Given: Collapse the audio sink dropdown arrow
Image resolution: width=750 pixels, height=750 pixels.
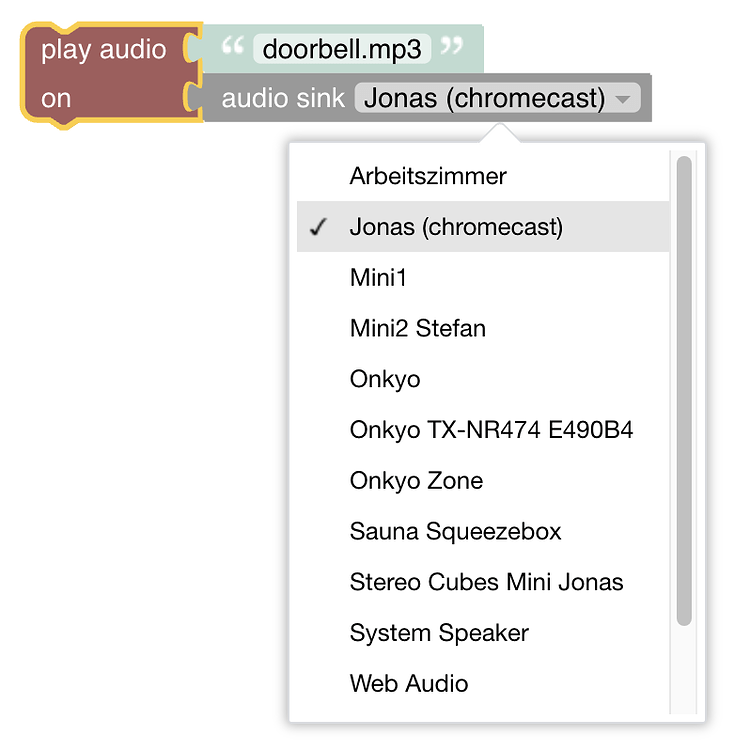Looking at the screenshot, I should [x=624, y=99].
